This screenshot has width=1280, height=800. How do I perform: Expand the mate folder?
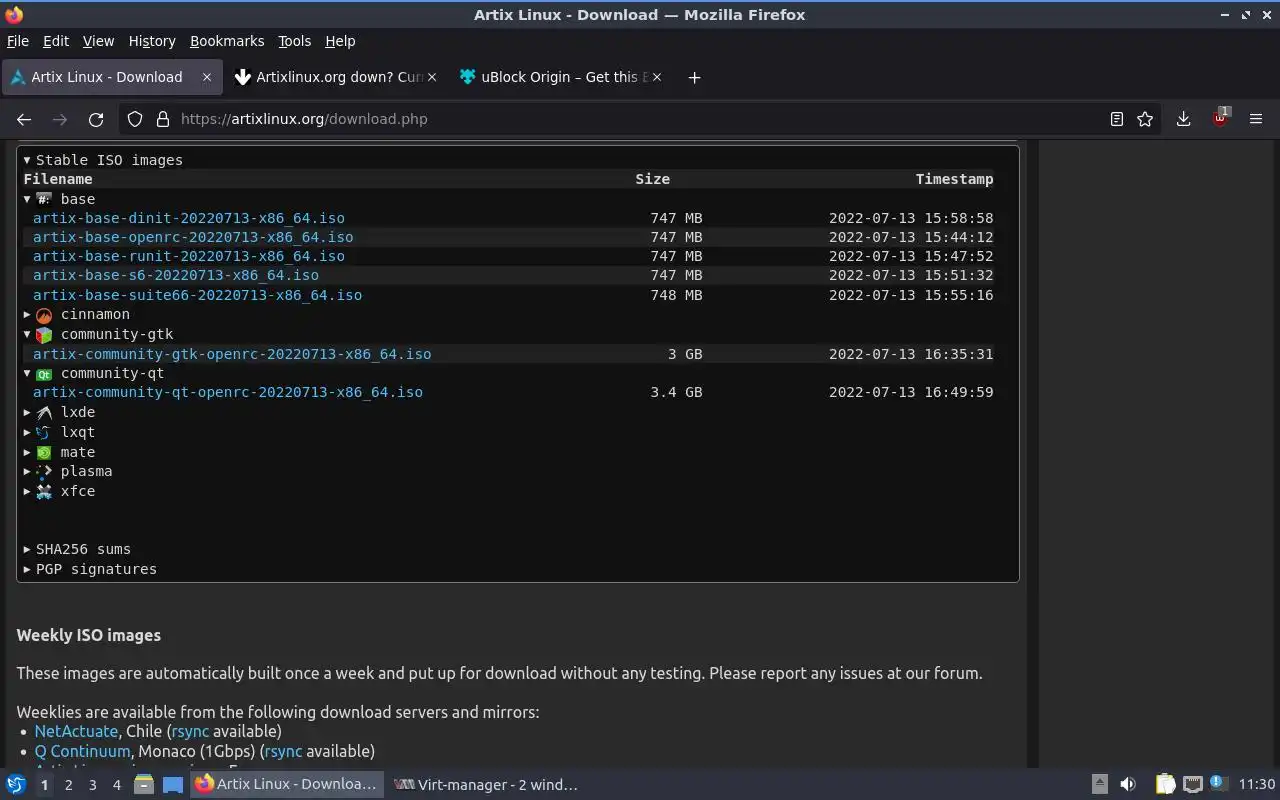59,452
